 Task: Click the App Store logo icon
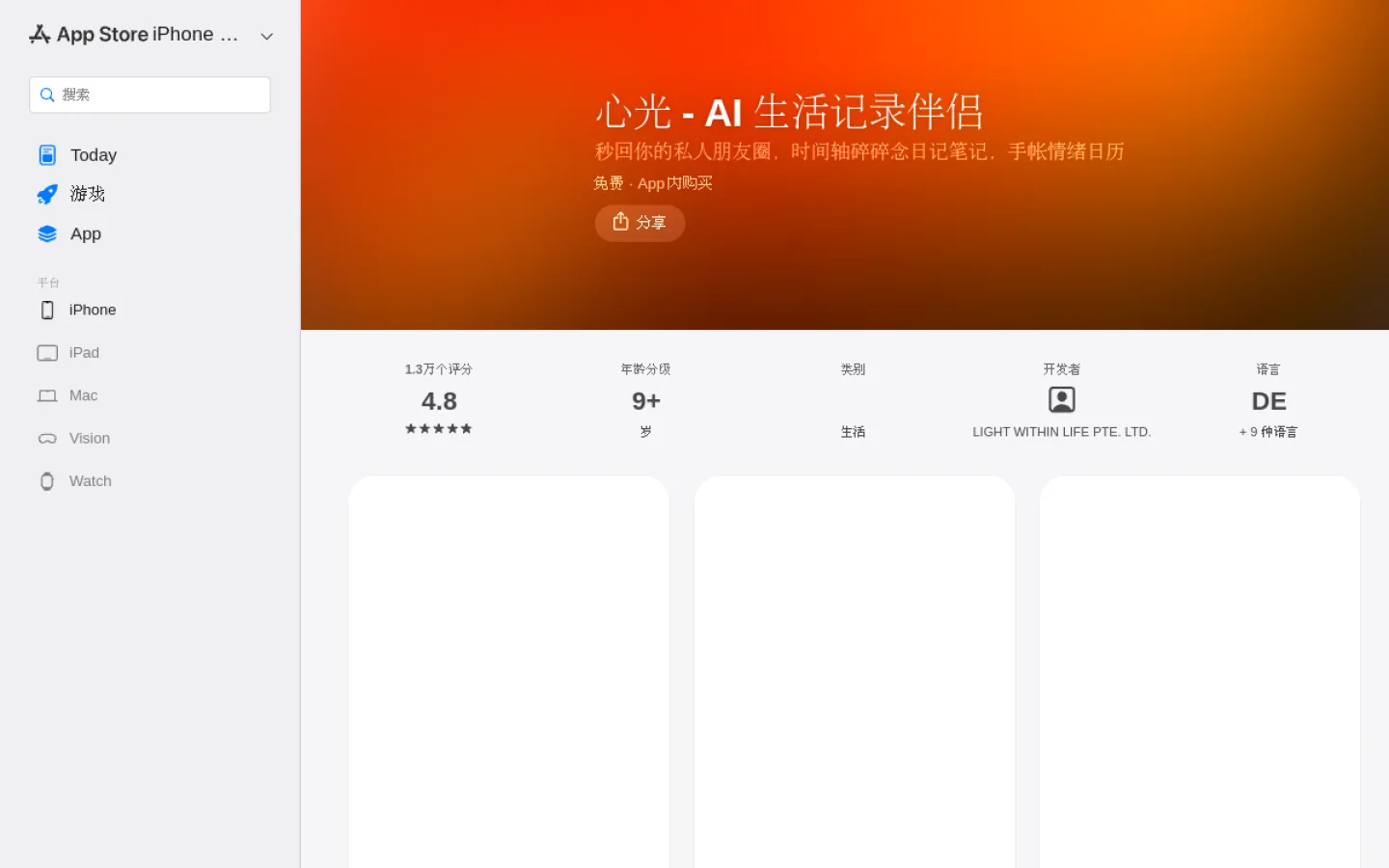tap(40, 35)
